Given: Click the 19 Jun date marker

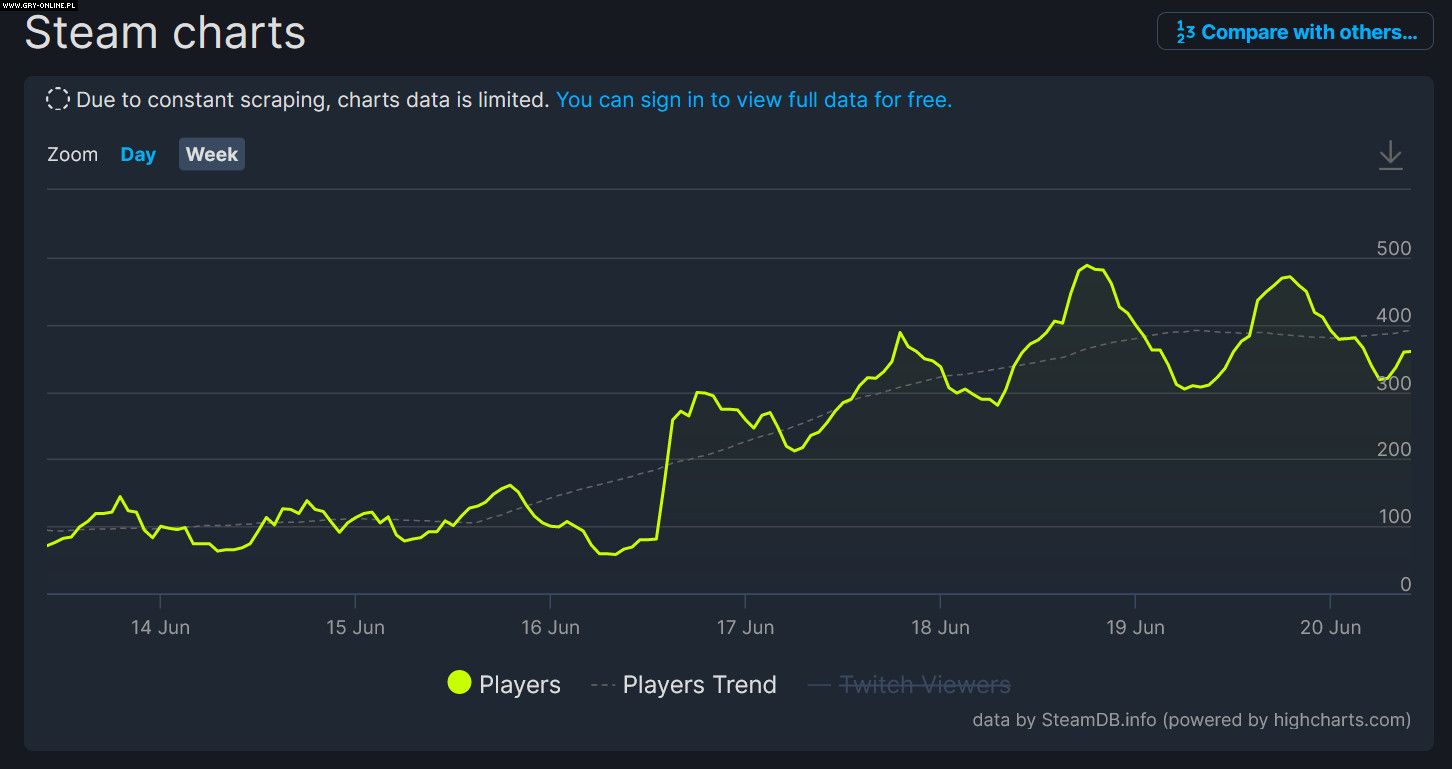Looking at the screenshot, I should pos(1135,627).
